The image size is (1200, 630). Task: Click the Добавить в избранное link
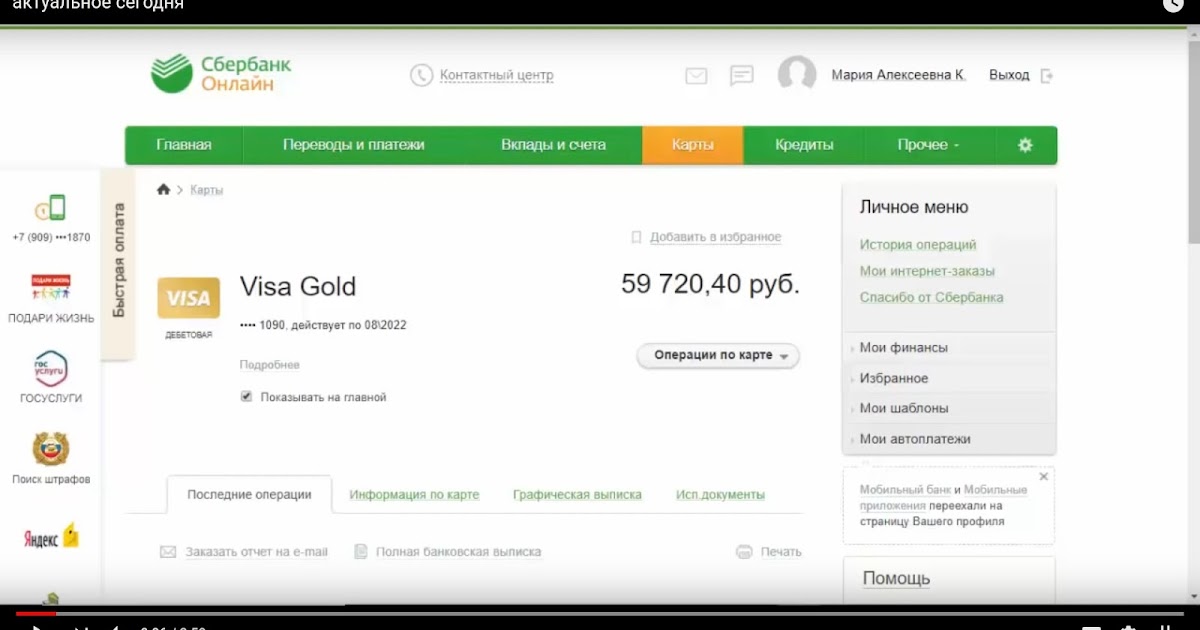[714, 238]
